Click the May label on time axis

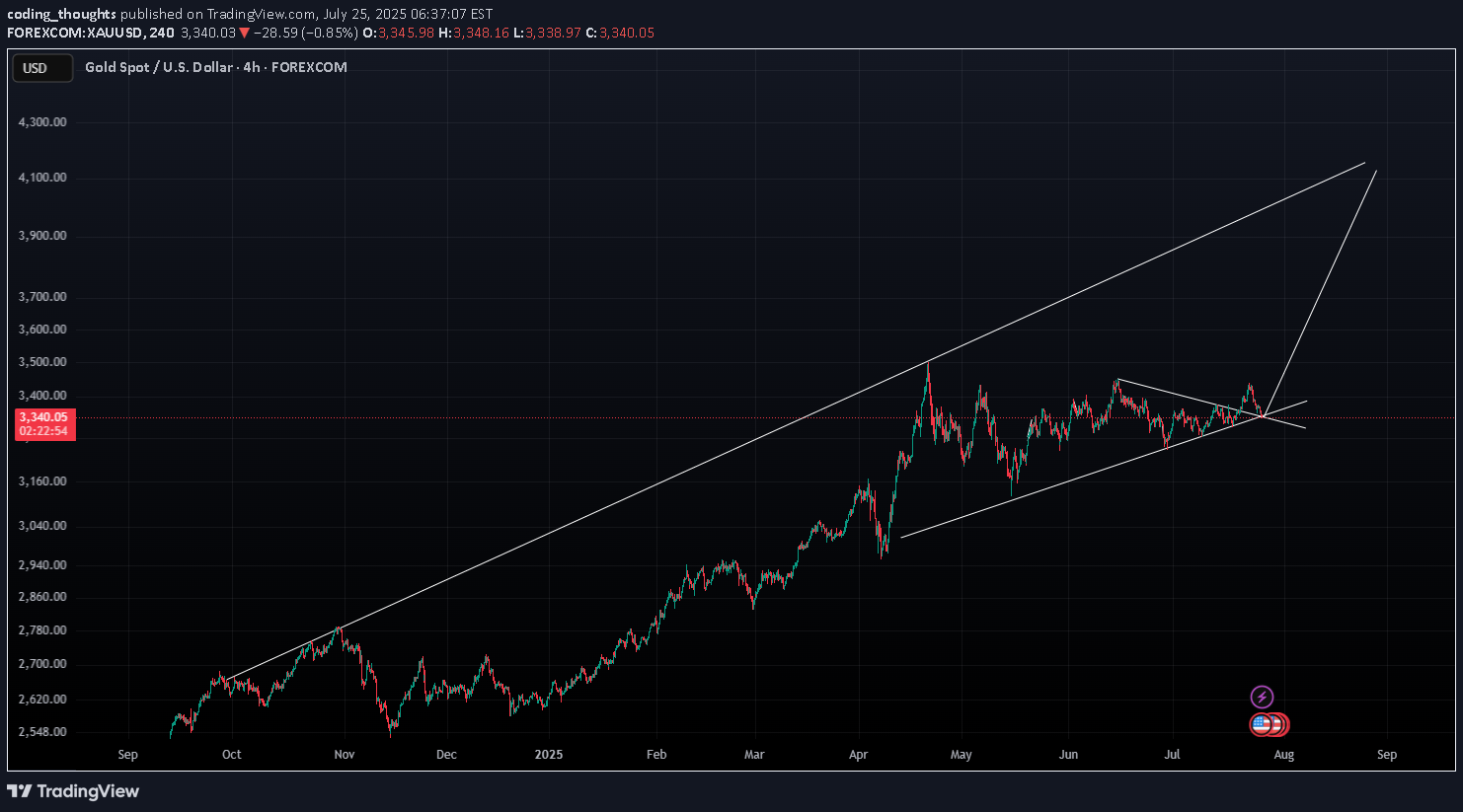coord(962,755)
